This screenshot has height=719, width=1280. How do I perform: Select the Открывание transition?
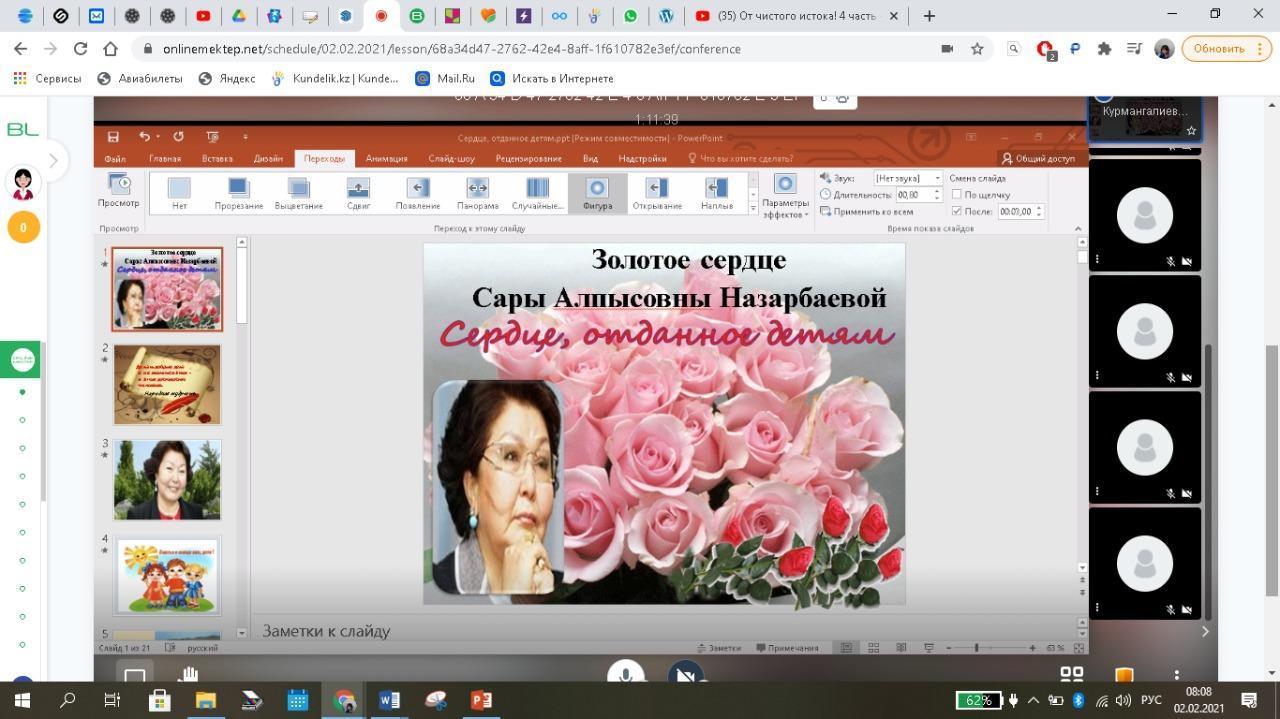[x=656, y=188]
